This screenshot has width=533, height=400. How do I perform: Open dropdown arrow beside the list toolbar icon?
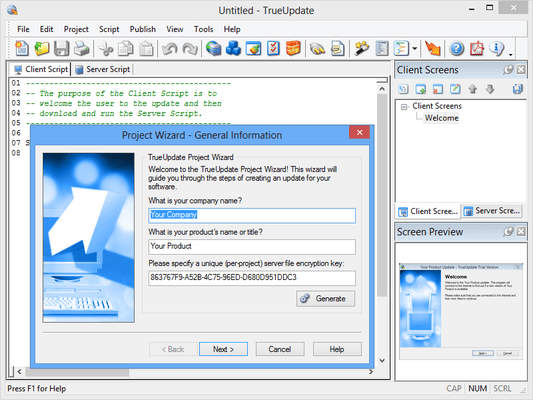click(414, 48)
